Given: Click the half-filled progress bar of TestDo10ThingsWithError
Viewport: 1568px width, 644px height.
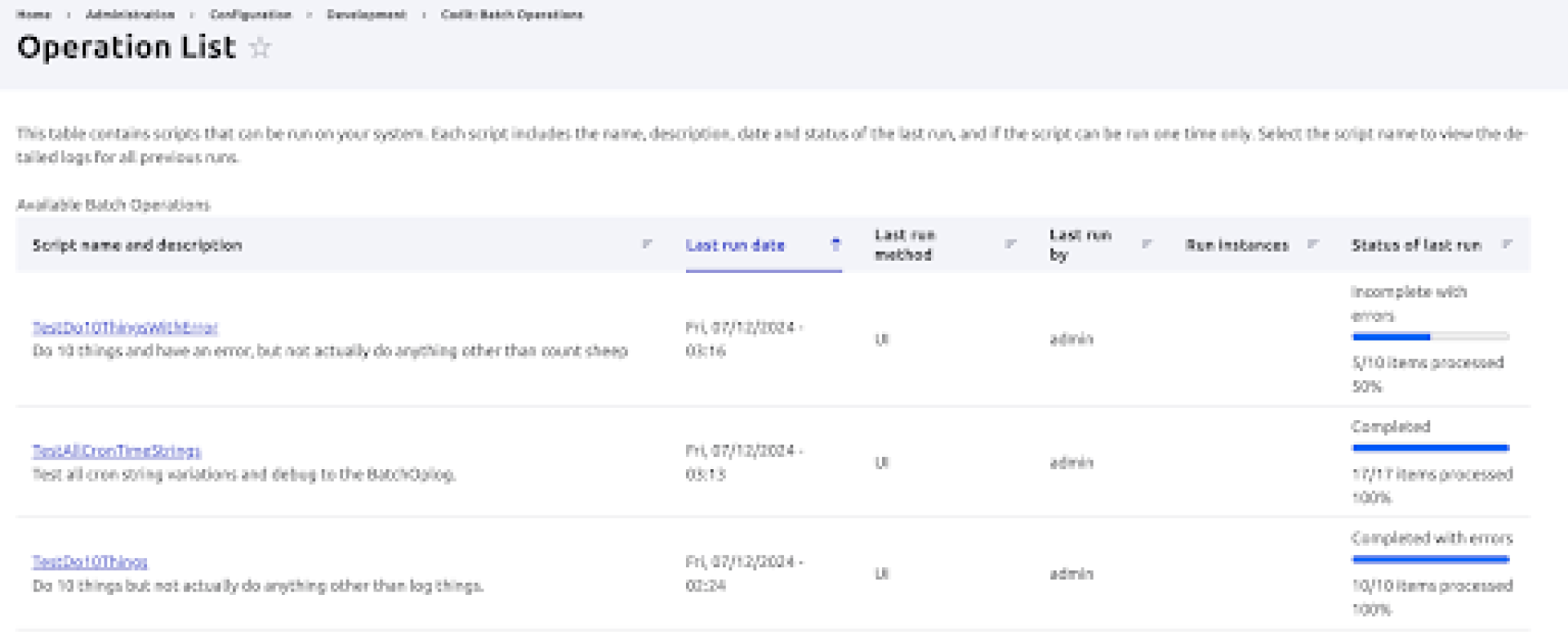Looking at the screenshot, I should pos(1430,337).
